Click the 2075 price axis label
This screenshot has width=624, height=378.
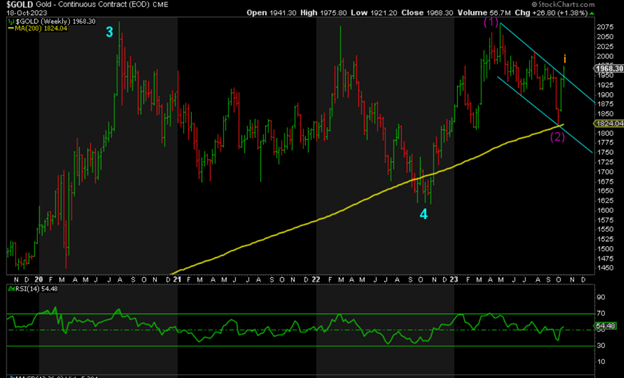pyautogui.click(x=605, y=27)
